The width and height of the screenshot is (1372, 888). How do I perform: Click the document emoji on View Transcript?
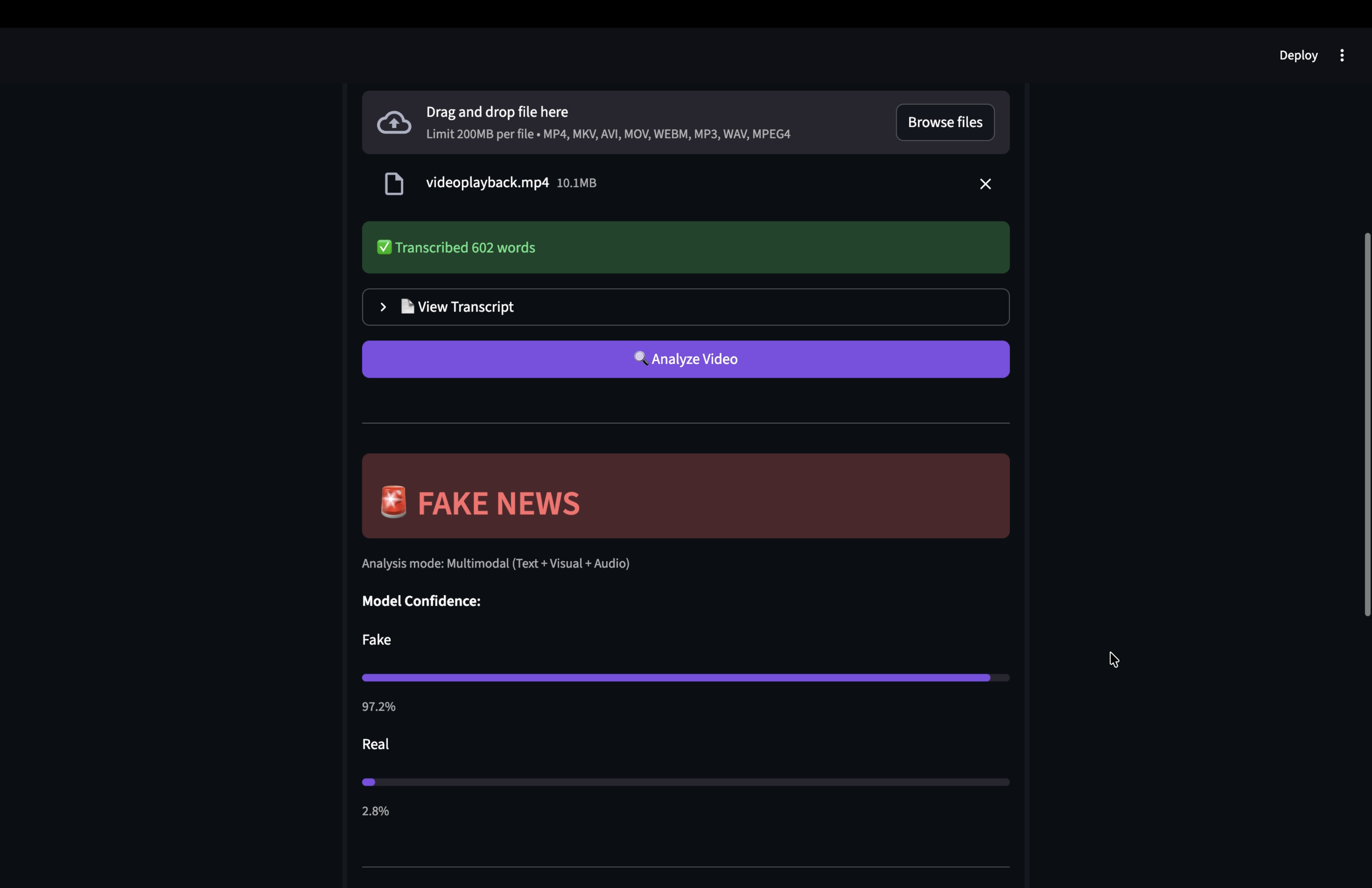tap(408, 306)
